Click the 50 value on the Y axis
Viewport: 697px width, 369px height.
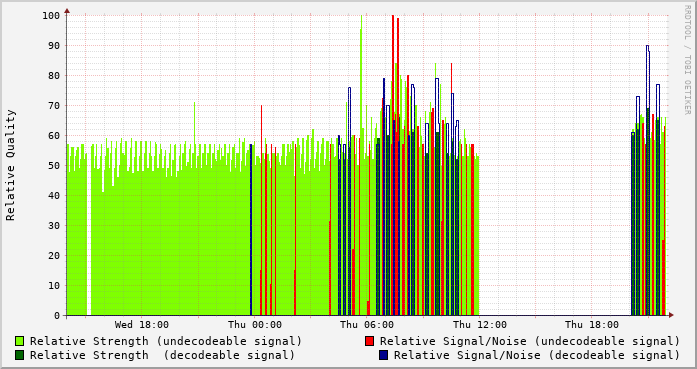coord(54,166)
